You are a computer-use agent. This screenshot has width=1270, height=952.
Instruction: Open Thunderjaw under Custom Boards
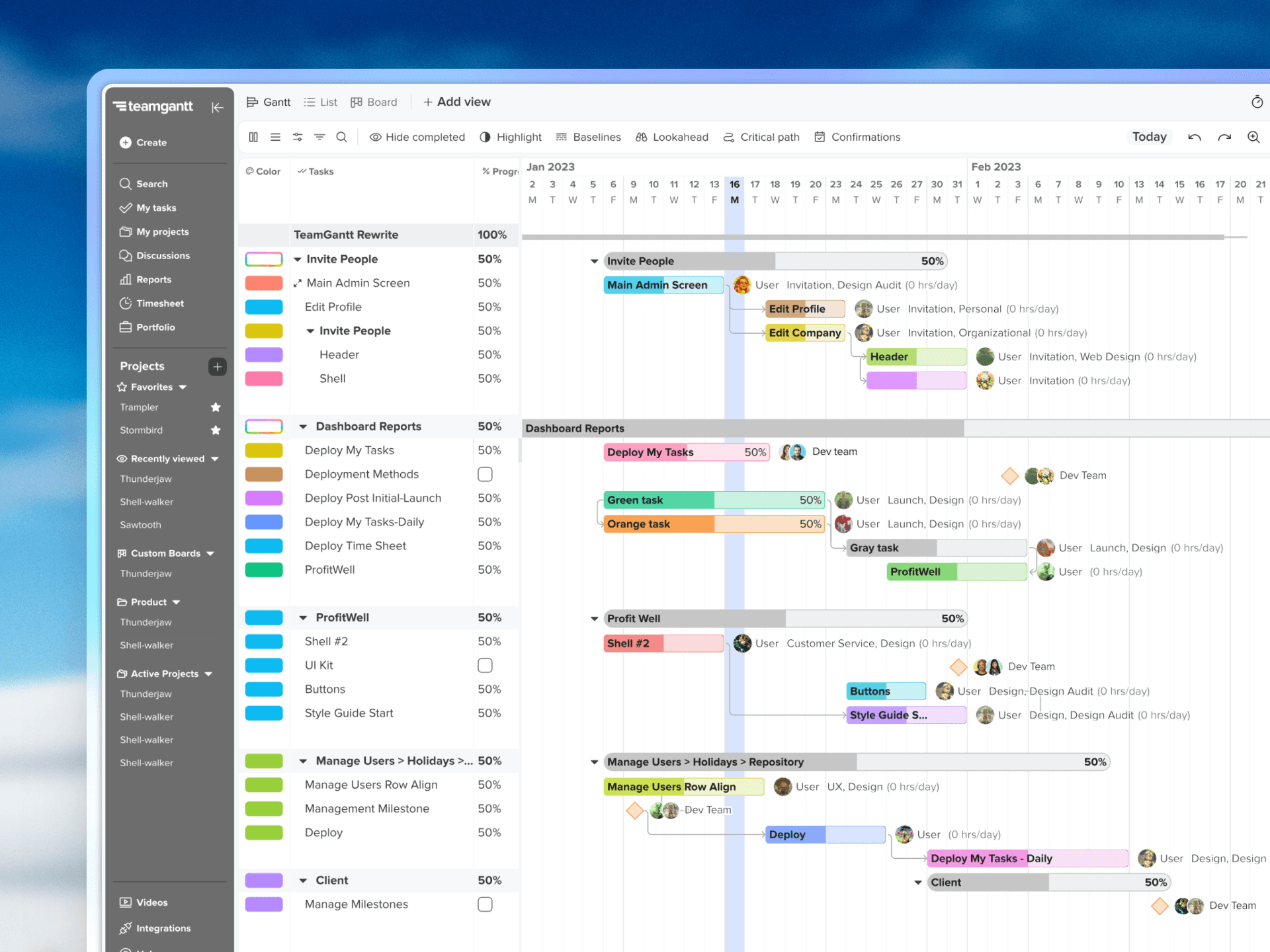click(x=146, y=574)
